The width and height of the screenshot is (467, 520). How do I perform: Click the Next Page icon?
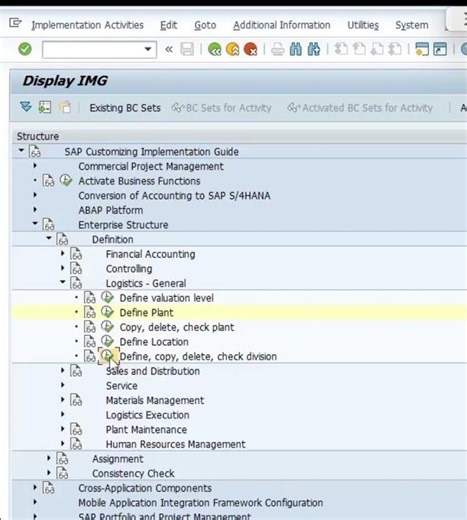(377, 49)
